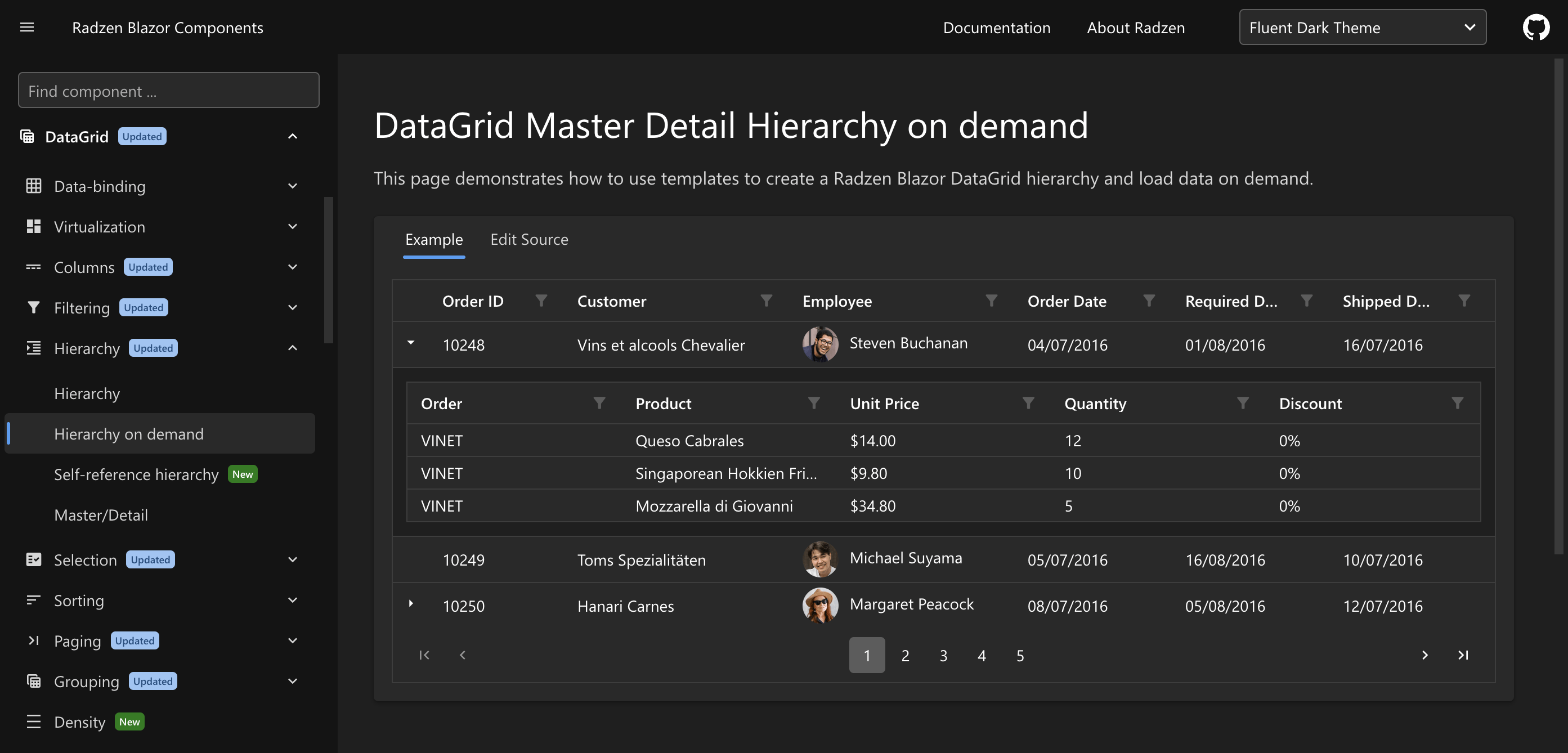
Task: Sort by the Order Date column header
Action: coord(1067,301)
